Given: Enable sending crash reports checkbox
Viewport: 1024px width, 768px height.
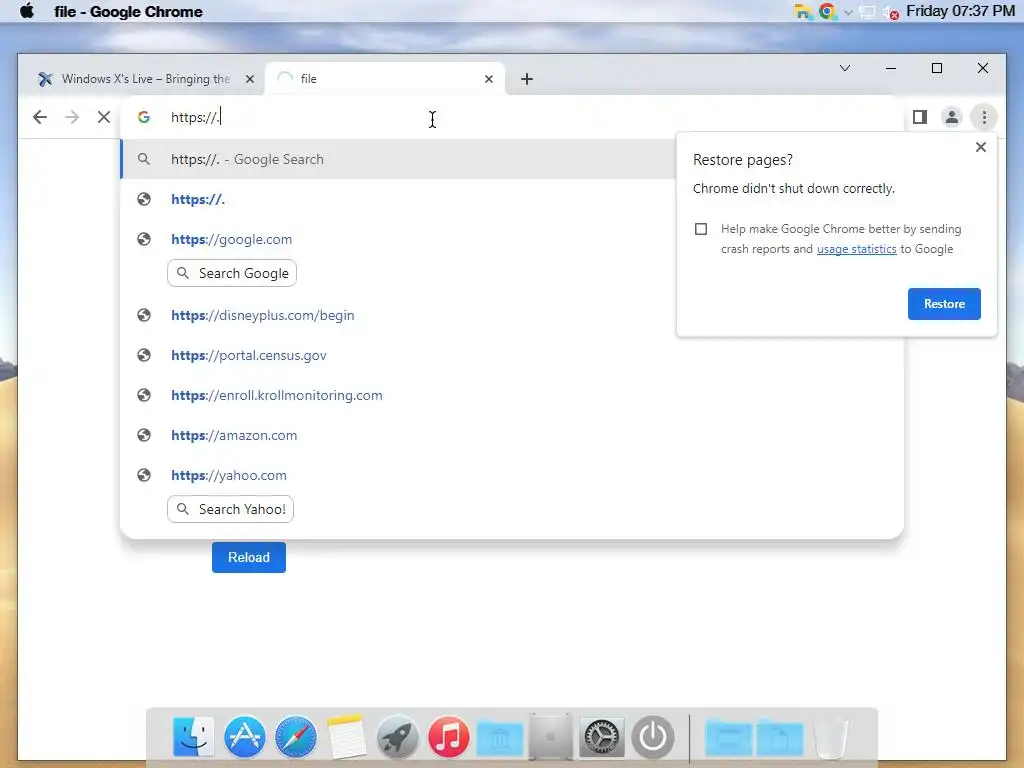Looking at the screenshot, I should click(701, 229).
